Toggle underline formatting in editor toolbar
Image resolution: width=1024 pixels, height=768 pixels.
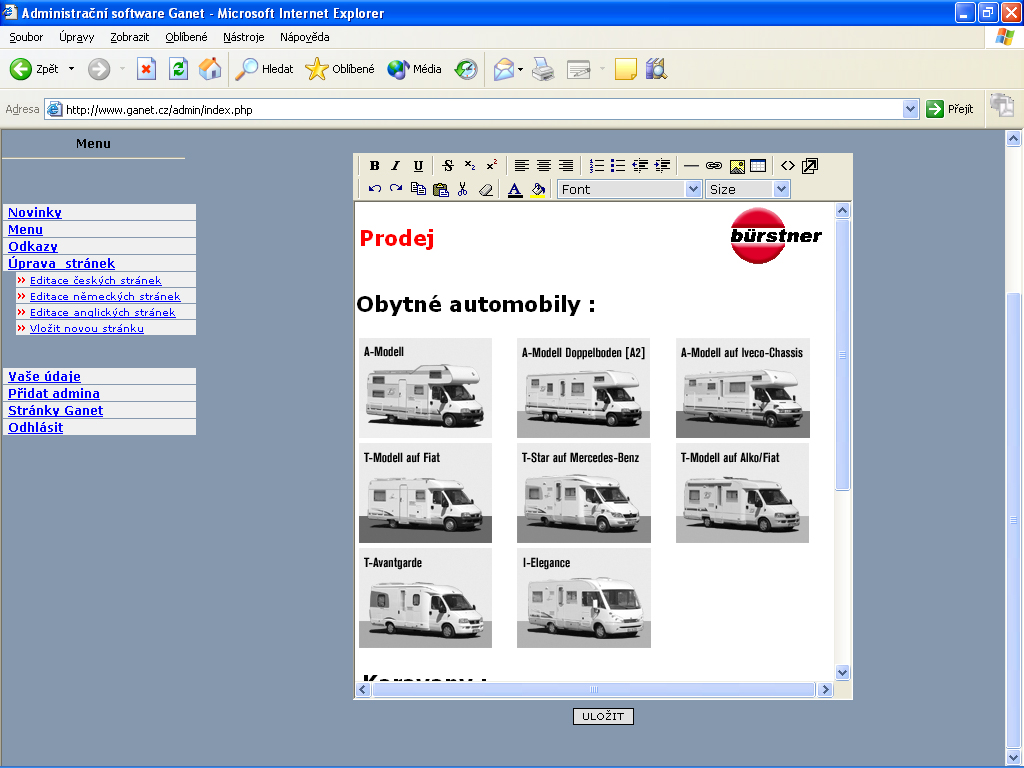click(x=418, y=166)
